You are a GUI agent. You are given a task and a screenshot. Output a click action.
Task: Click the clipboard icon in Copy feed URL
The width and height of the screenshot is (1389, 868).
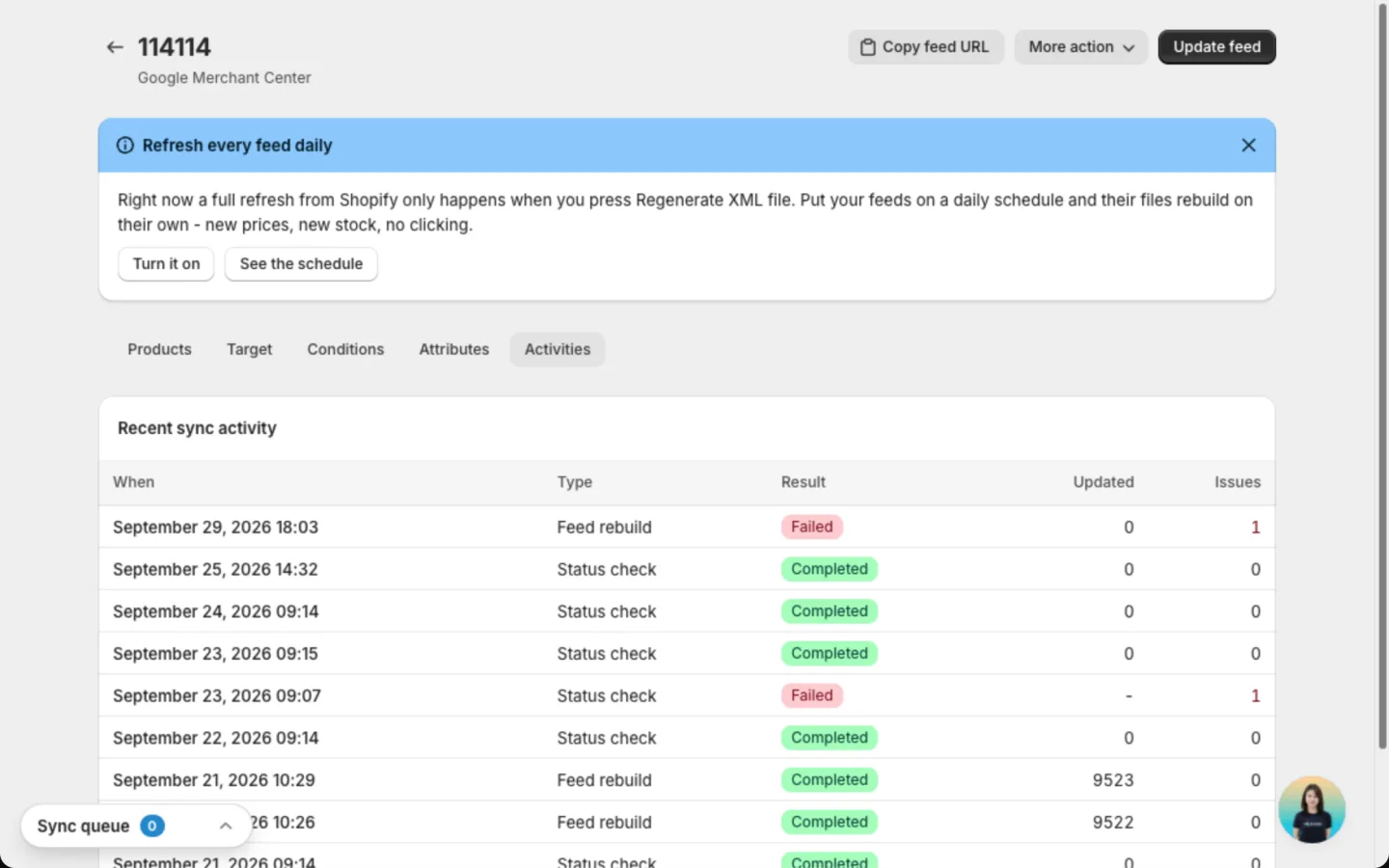click(868, 47)
